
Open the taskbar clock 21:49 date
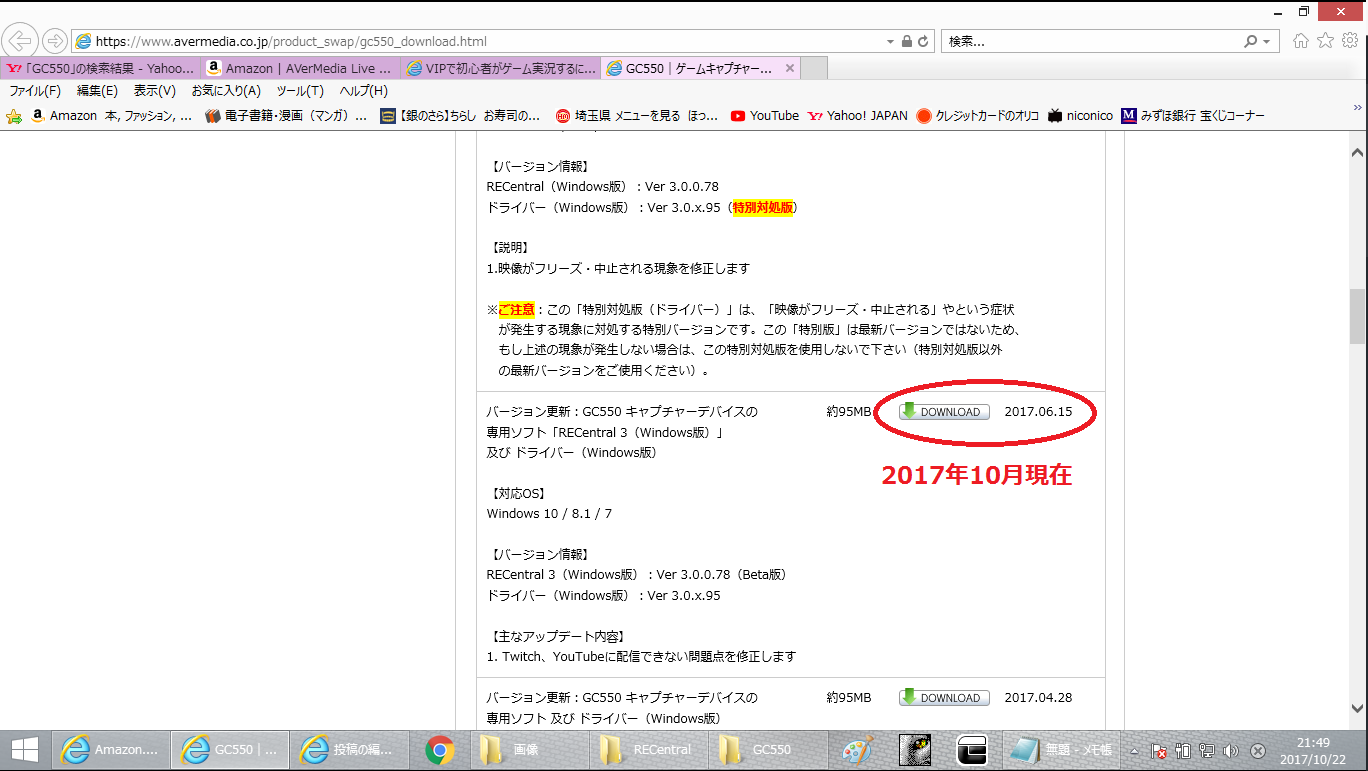(x=1313, y=750)
